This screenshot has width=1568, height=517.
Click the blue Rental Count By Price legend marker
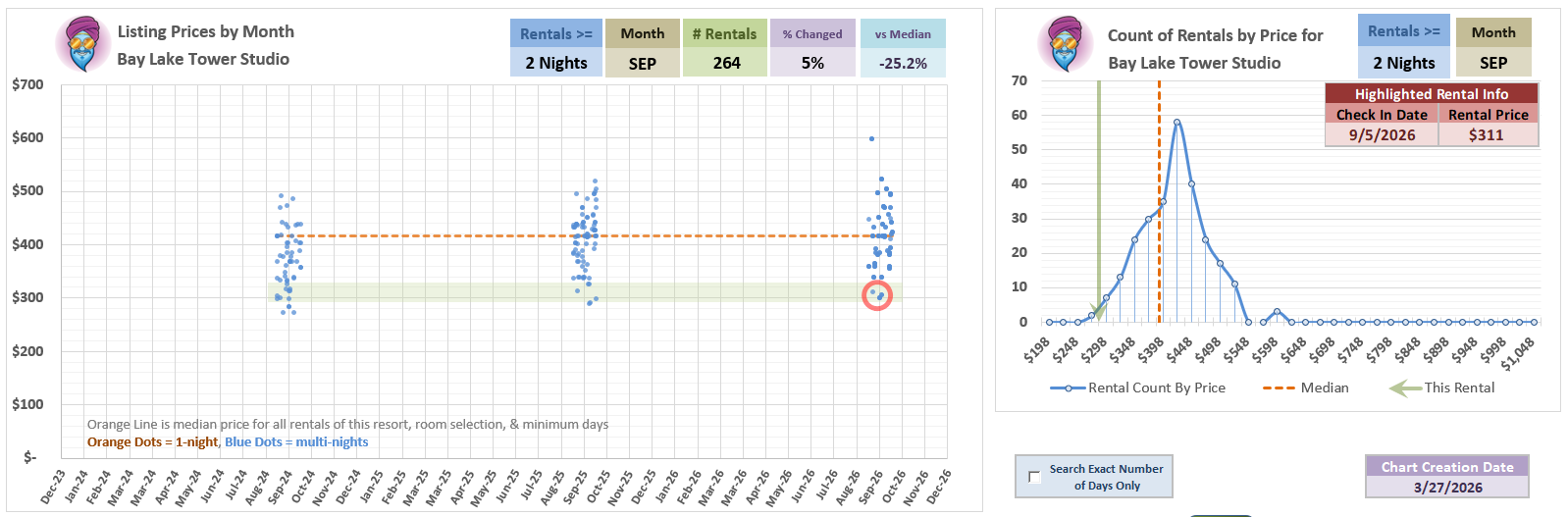pos(1068,388)
